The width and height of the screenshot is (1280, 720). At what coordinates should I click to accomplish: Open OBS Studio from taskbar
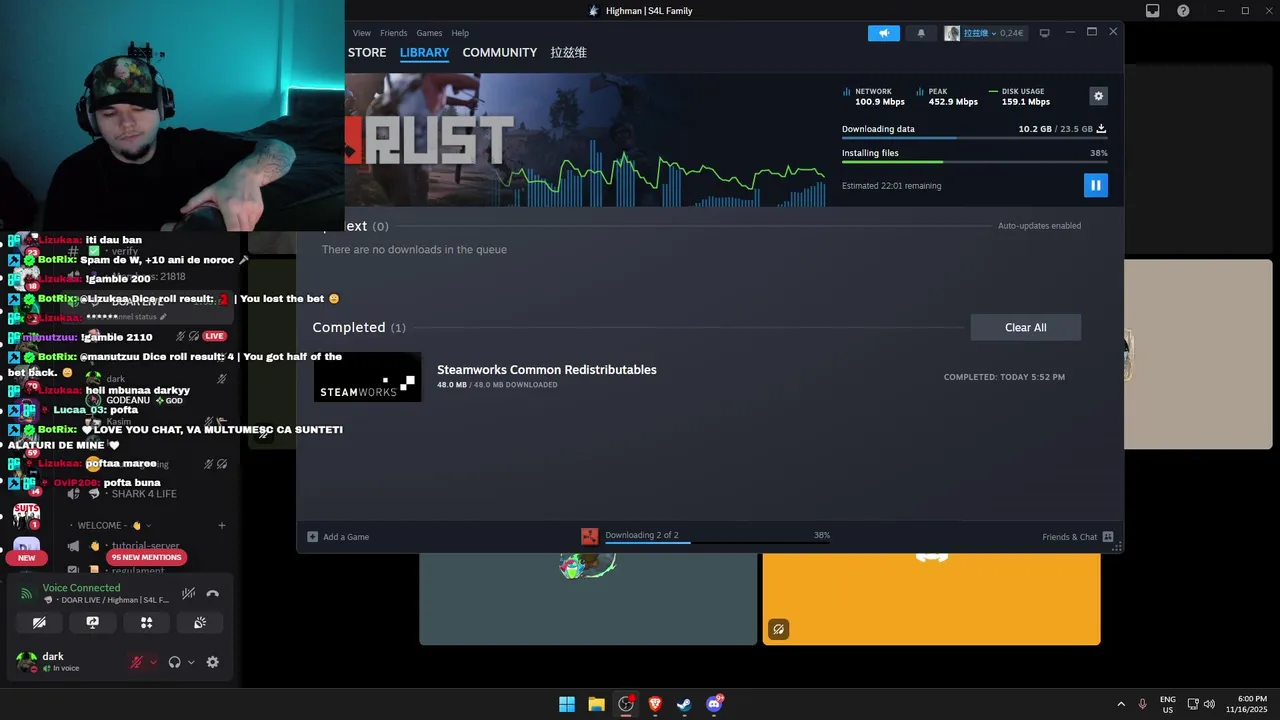click(x=626, y=704)
